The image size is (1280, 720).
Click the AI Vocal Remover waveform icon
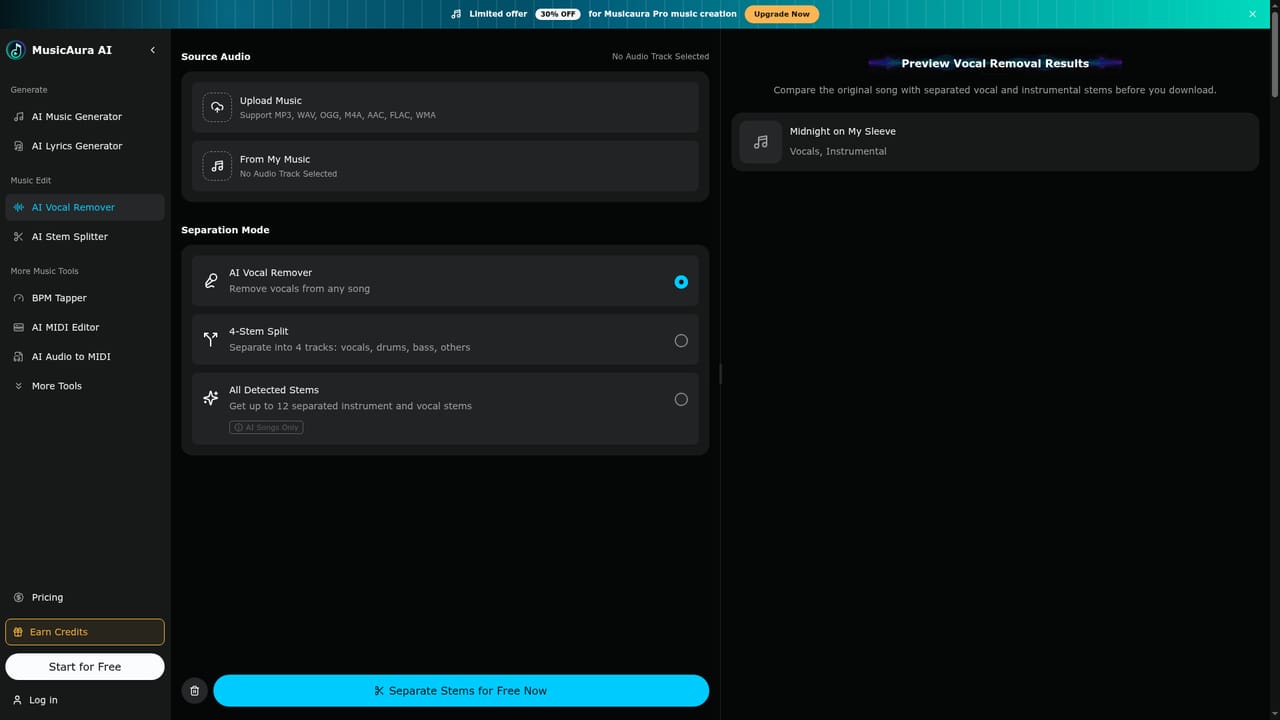coord(19,207)
